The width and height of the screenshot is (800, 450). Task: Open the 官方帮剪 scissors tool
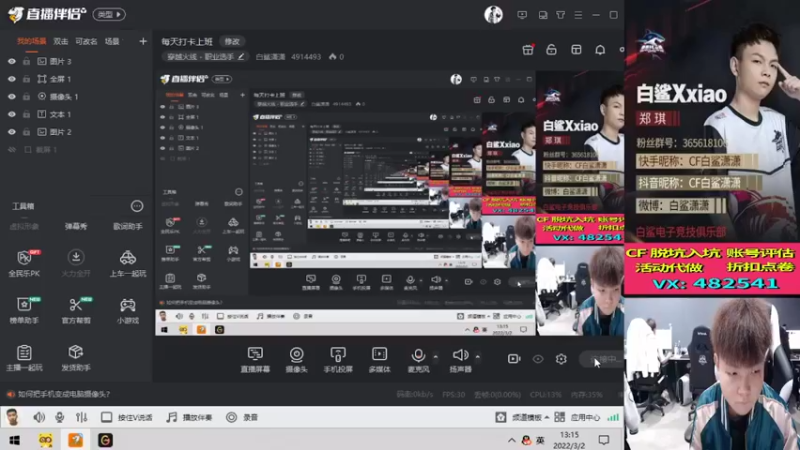coord(76,310)
